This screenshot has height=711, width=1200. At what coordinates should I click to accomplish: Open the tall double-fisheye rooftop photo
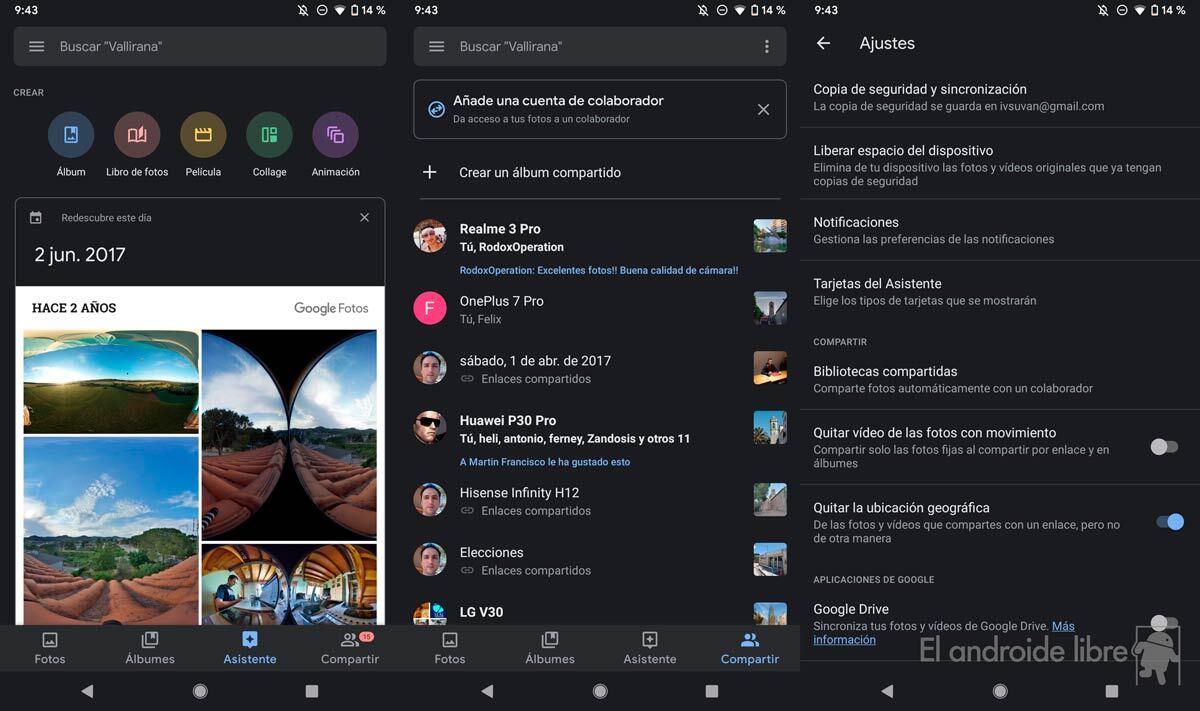click(x=289, y=435)
